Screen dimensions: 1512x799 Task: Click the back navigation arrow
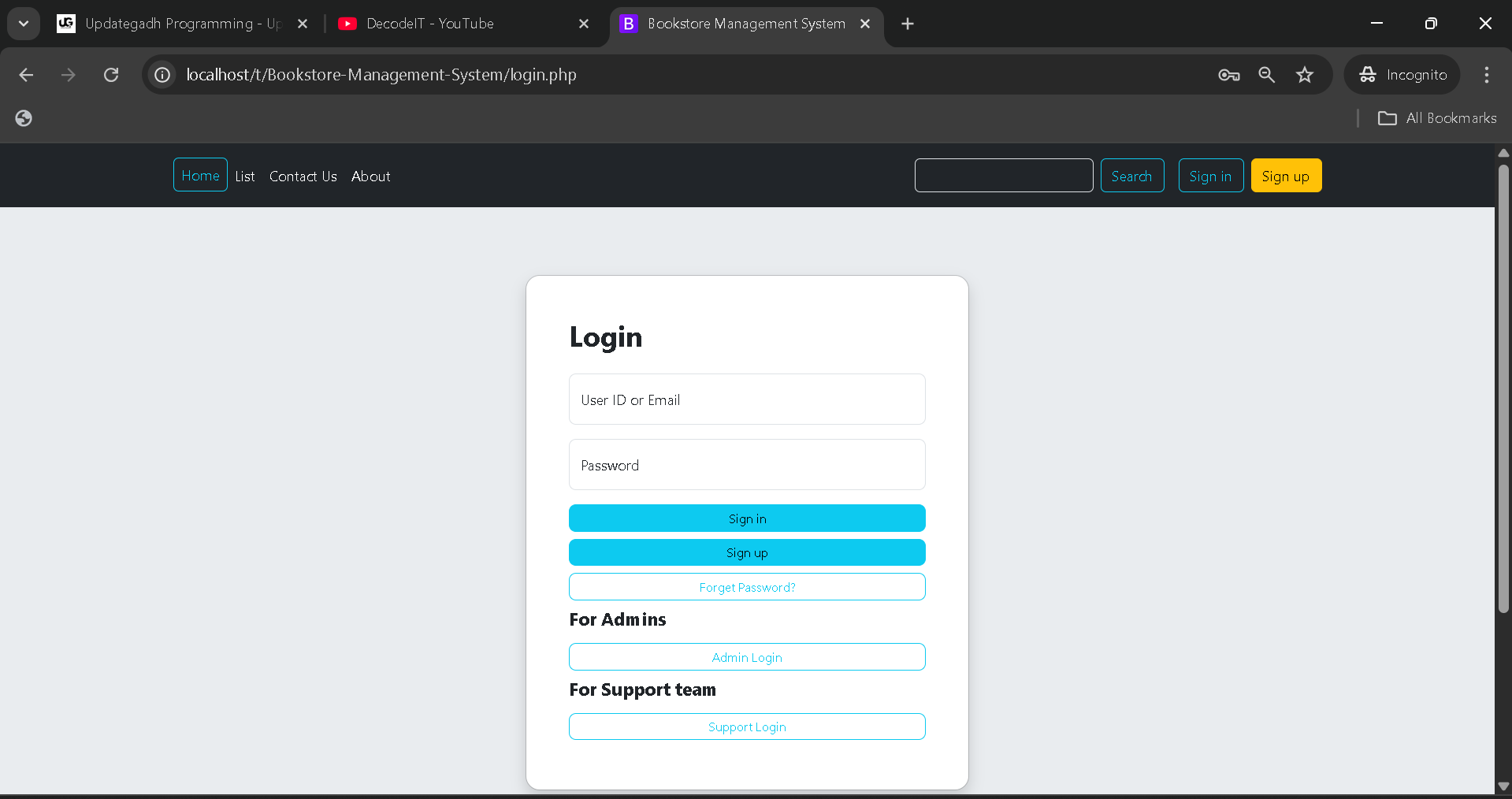tap(26, 75)
